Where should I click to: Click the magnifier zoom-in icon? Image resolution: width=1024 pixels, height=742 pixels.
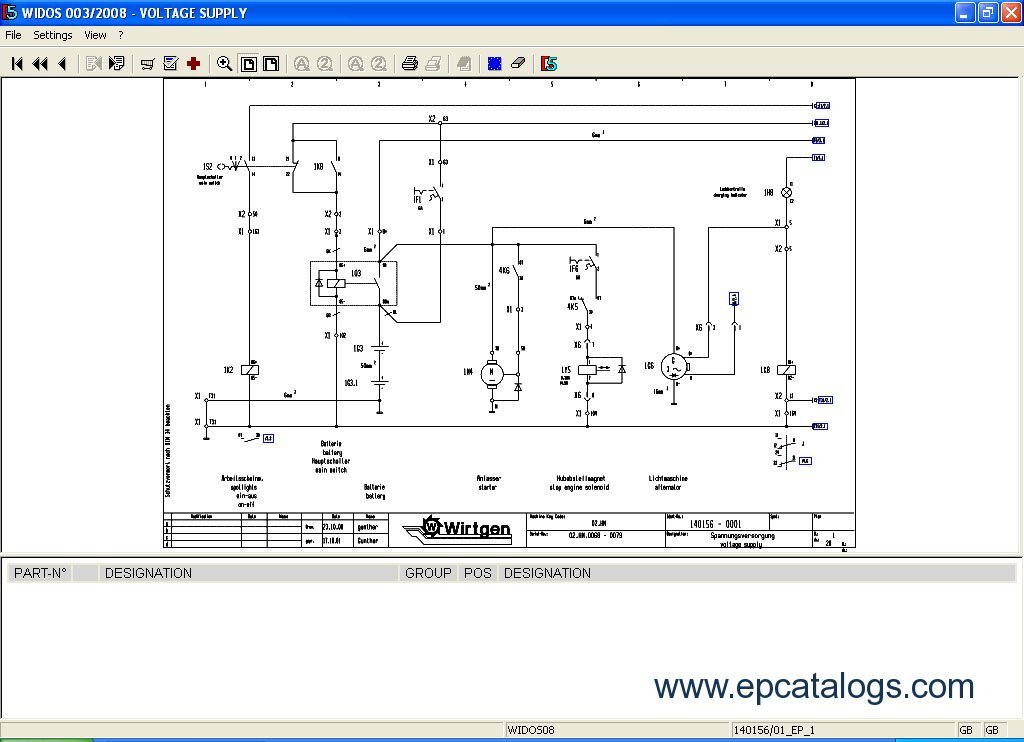224,63
